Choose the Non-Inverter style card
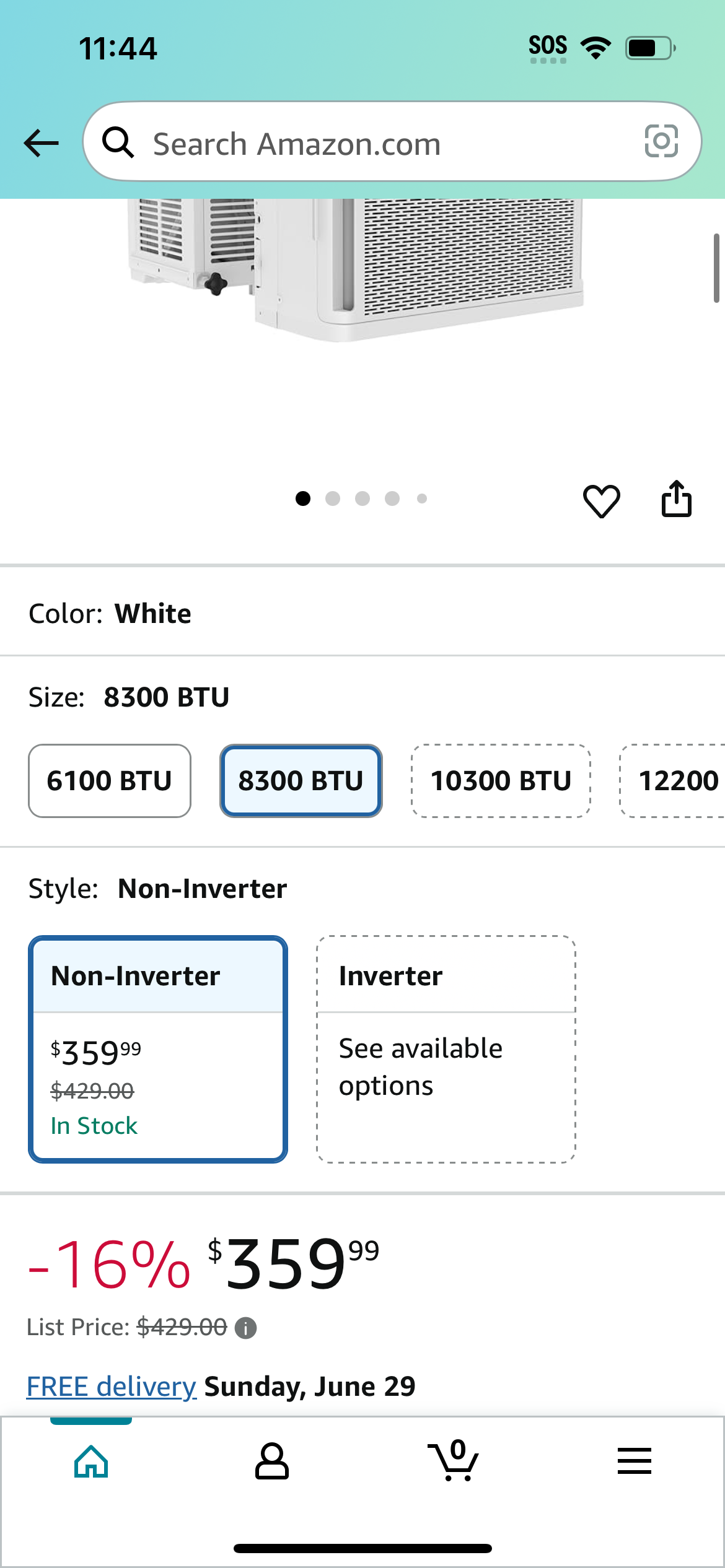 click(158, 1049)
